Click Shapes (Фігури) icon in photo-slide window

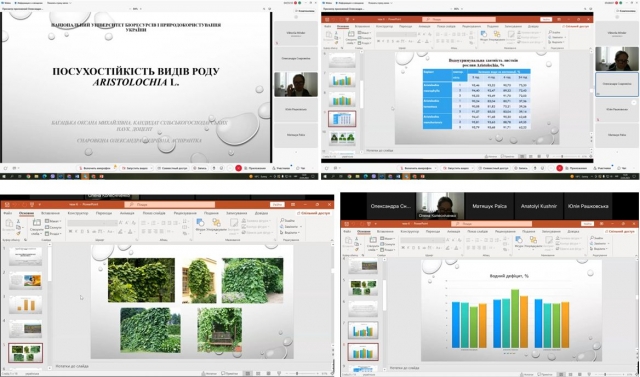pos(200,223)
